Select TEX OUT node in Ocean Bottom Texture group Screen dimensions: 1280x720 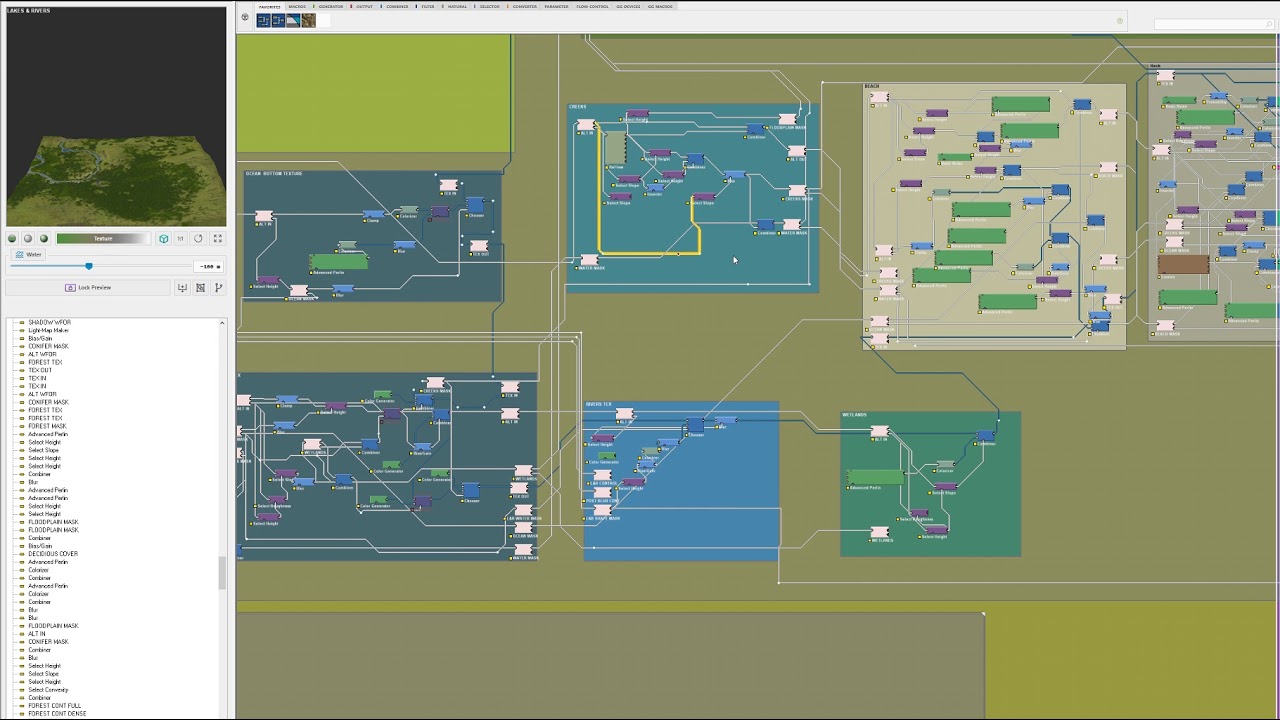479,246
